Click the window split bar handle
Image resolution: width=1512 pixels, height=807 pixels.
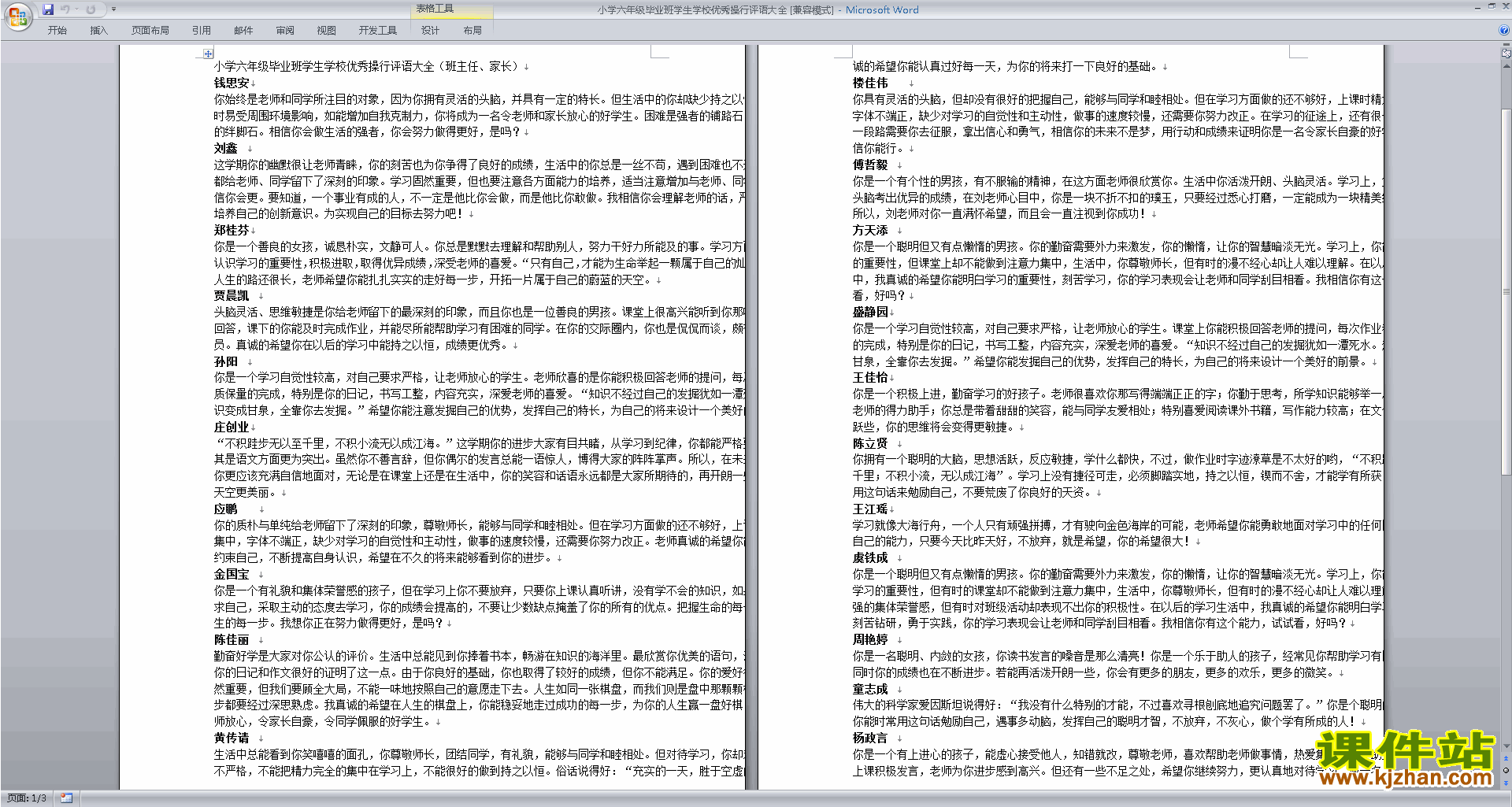[x=1506, y=46]
